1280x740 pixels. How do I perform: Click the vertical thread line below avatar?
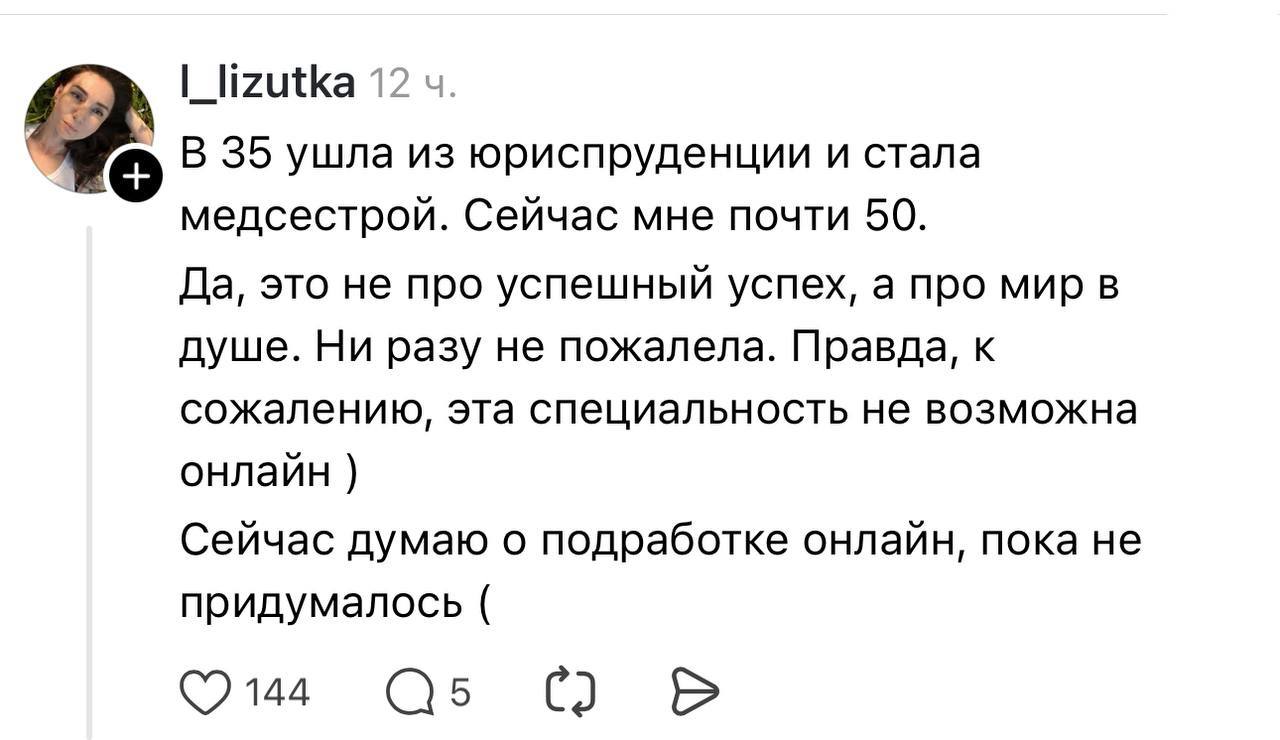click(89, 480)
